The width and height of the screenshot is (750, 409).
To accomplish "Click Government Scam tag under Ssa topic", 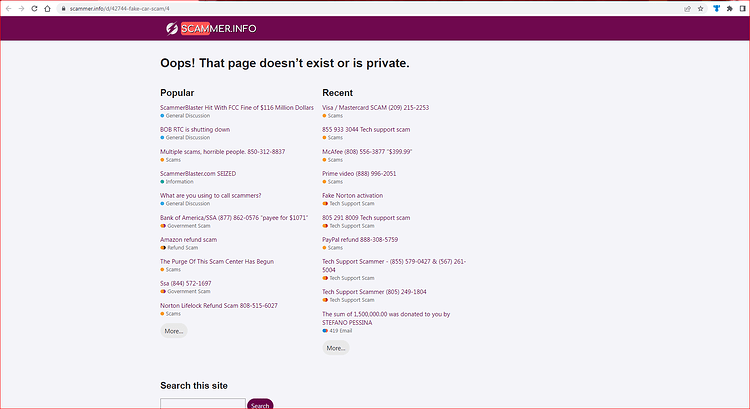I will point(185,292).
